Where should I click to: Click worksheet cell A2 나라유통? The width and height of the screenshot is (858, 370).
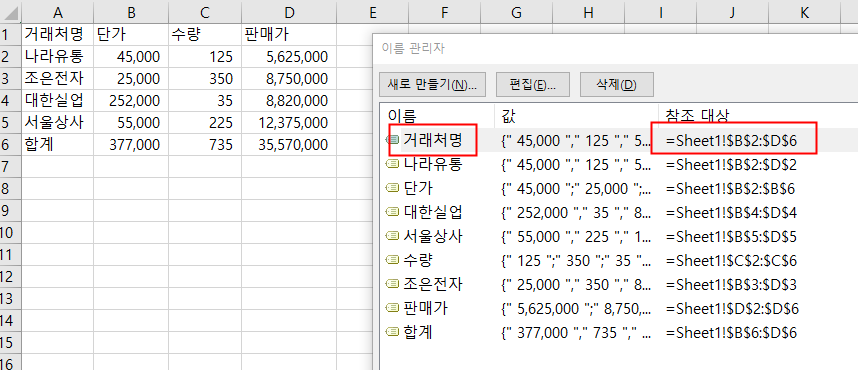57,56
